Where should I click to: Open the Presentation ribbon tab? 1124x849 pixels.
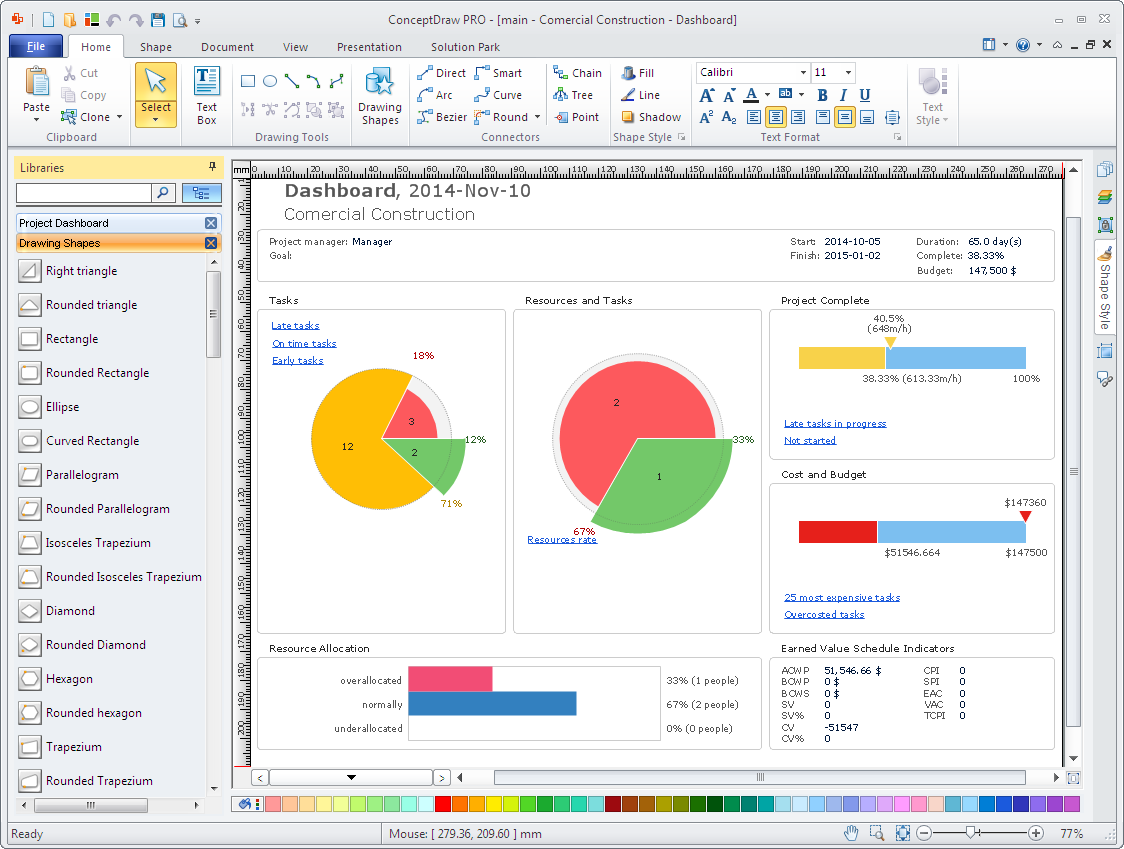369,47
